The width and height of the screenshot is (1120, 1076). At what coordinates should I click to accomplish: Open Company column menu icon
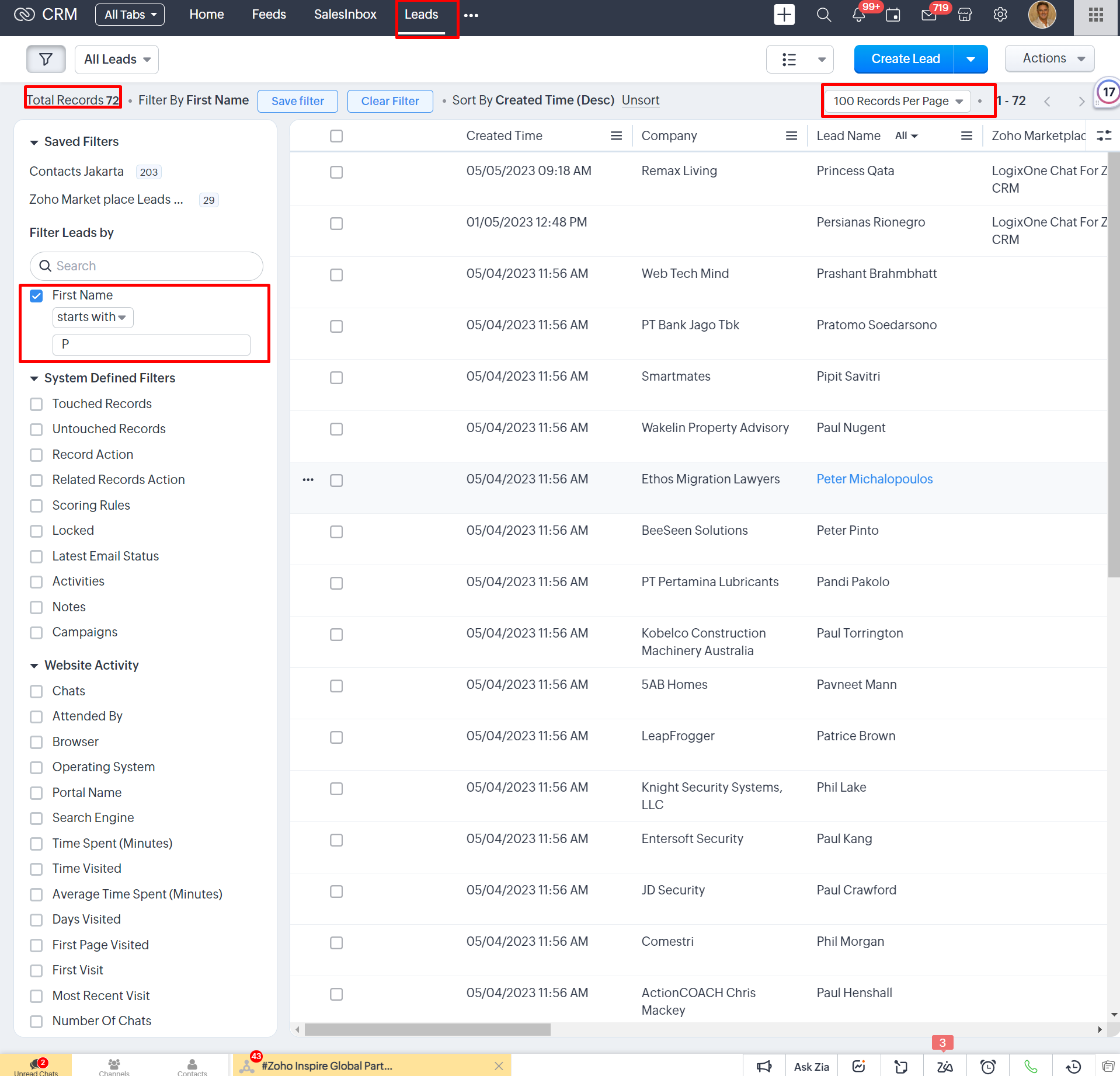coord(791,136)
